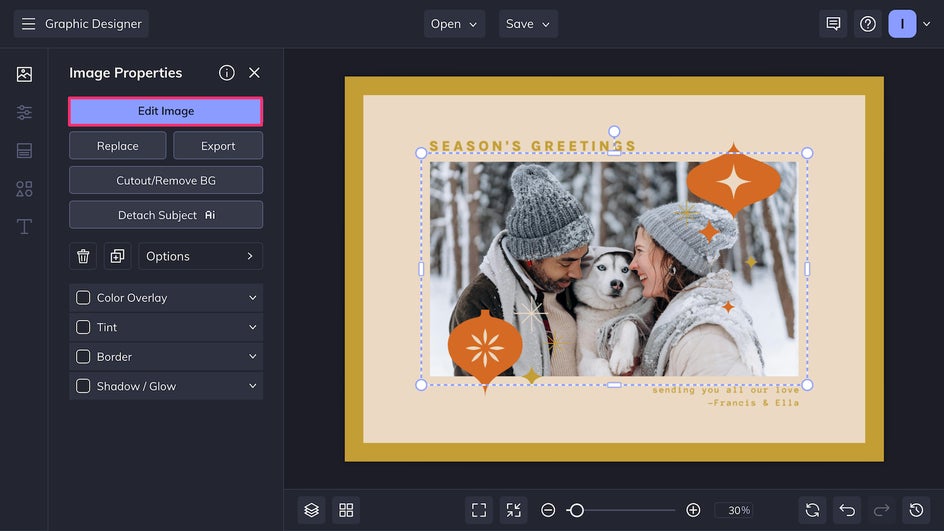Open the history clock icon
Image resolution: width=944 pixels, height=531 pixels.
pos(916,510)
